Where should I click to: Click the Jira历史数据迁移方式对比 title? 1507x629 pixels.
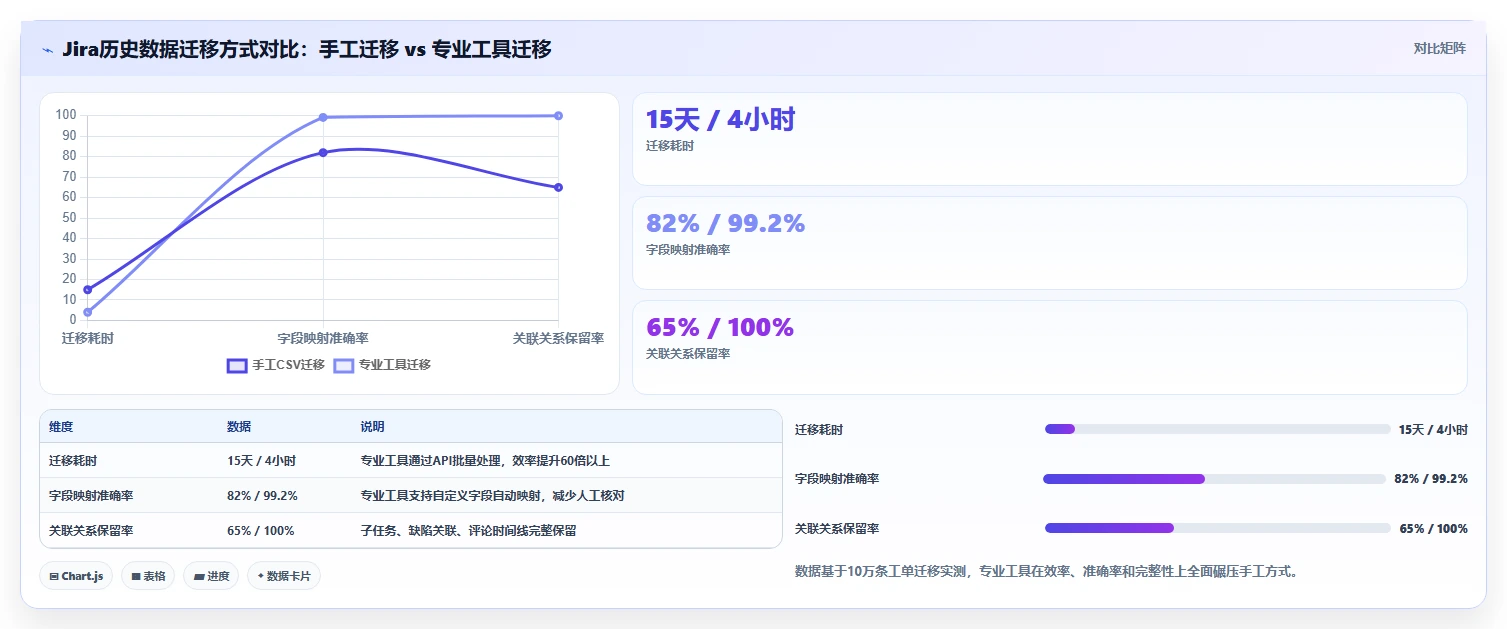coord(307,49)
